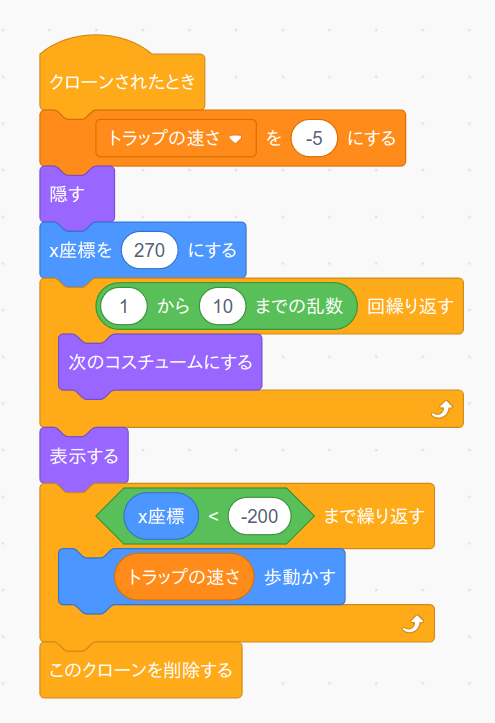This screenshot has width=495, height=723.
Task: Click the random minimum value 1
Action: 124,307
